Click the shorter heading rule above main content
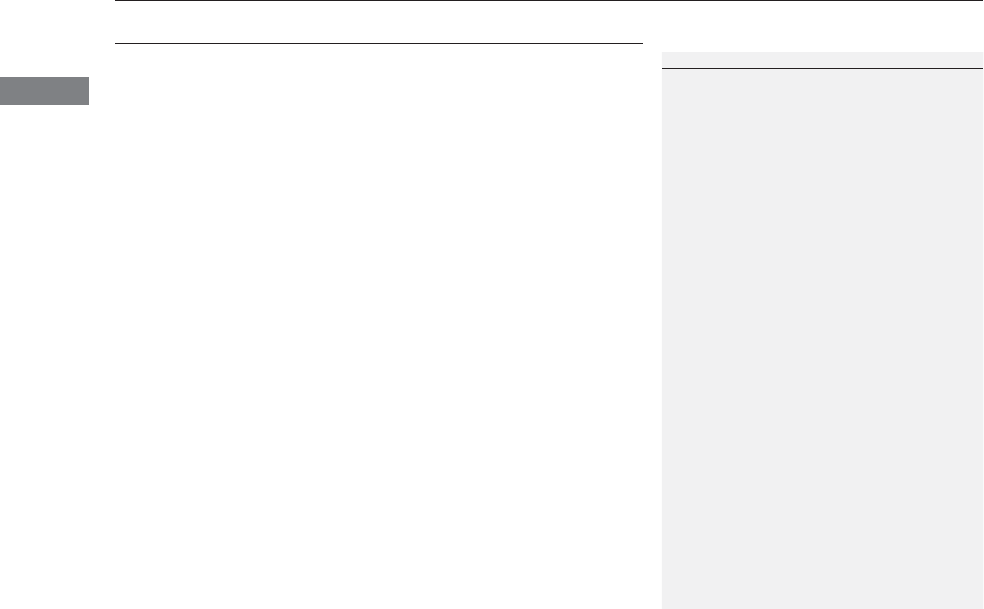984x609 pixels. click(x=378, y=43)
